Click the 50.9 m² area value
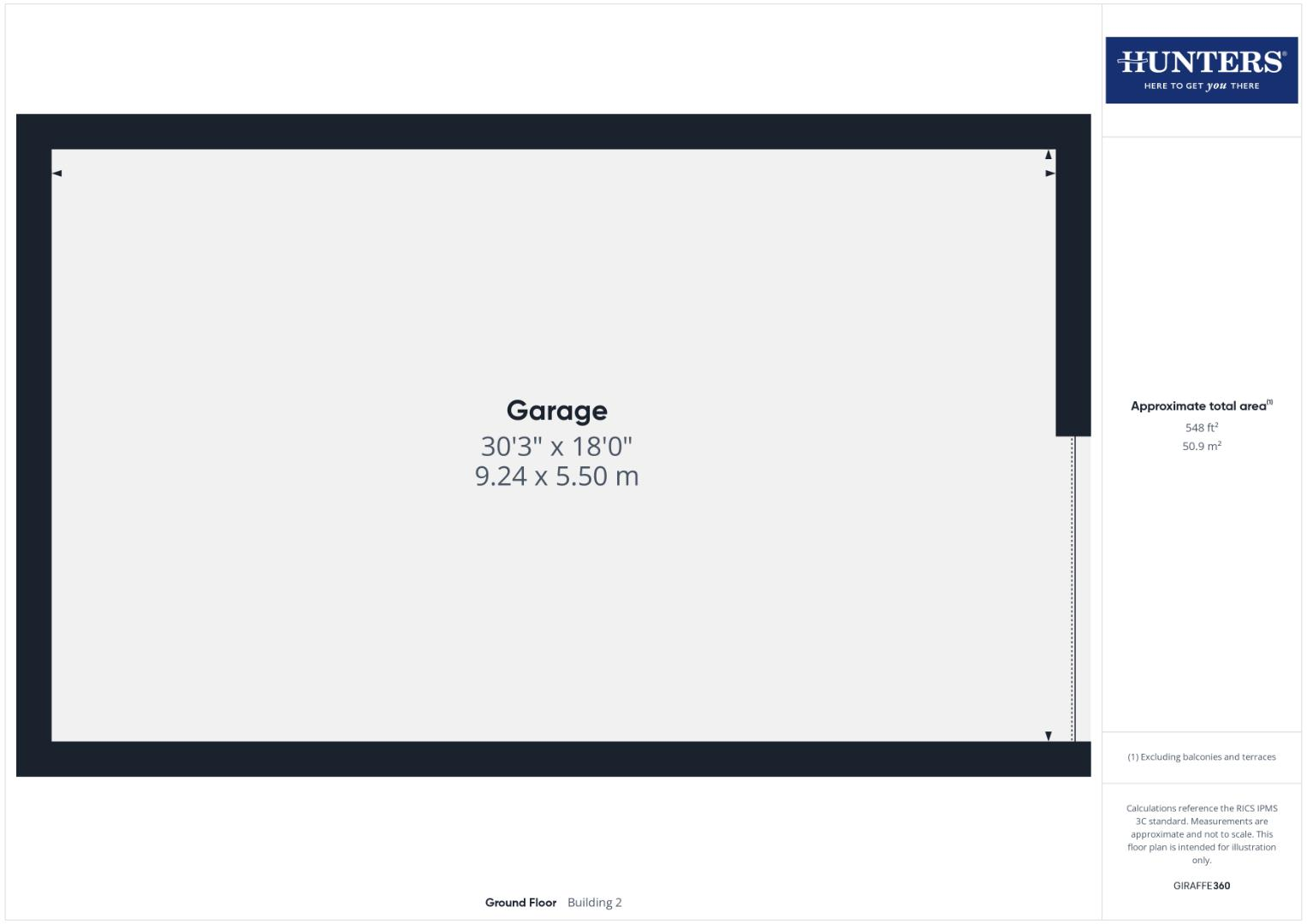The height and width of the screenshot is (924, 1307). click(x=1201, y=447)
